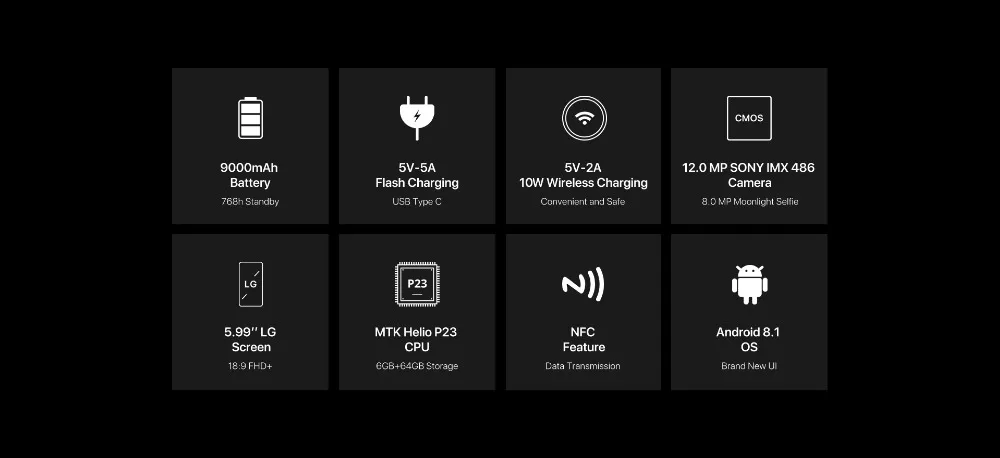The height and width of the screenshot is (458, 1000).
Task: Select the 5V-5A Flash Charging heading
Action: (416, 175)
